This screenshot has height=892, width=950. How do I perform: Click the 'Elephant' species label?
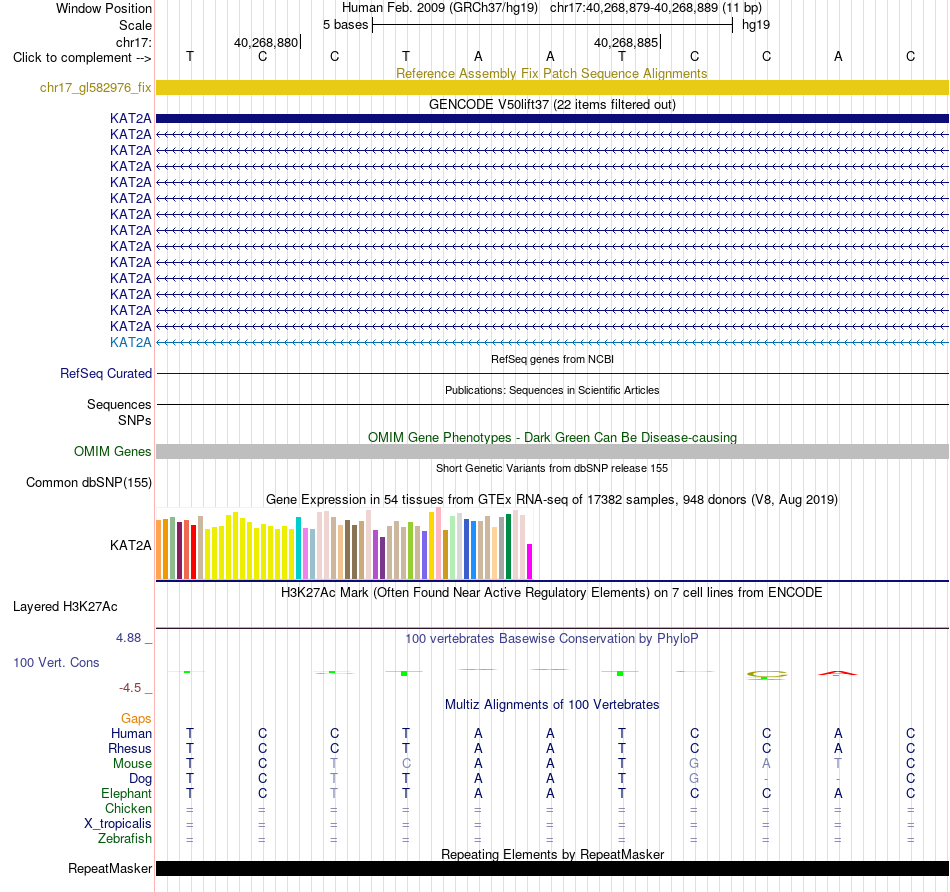126,794
